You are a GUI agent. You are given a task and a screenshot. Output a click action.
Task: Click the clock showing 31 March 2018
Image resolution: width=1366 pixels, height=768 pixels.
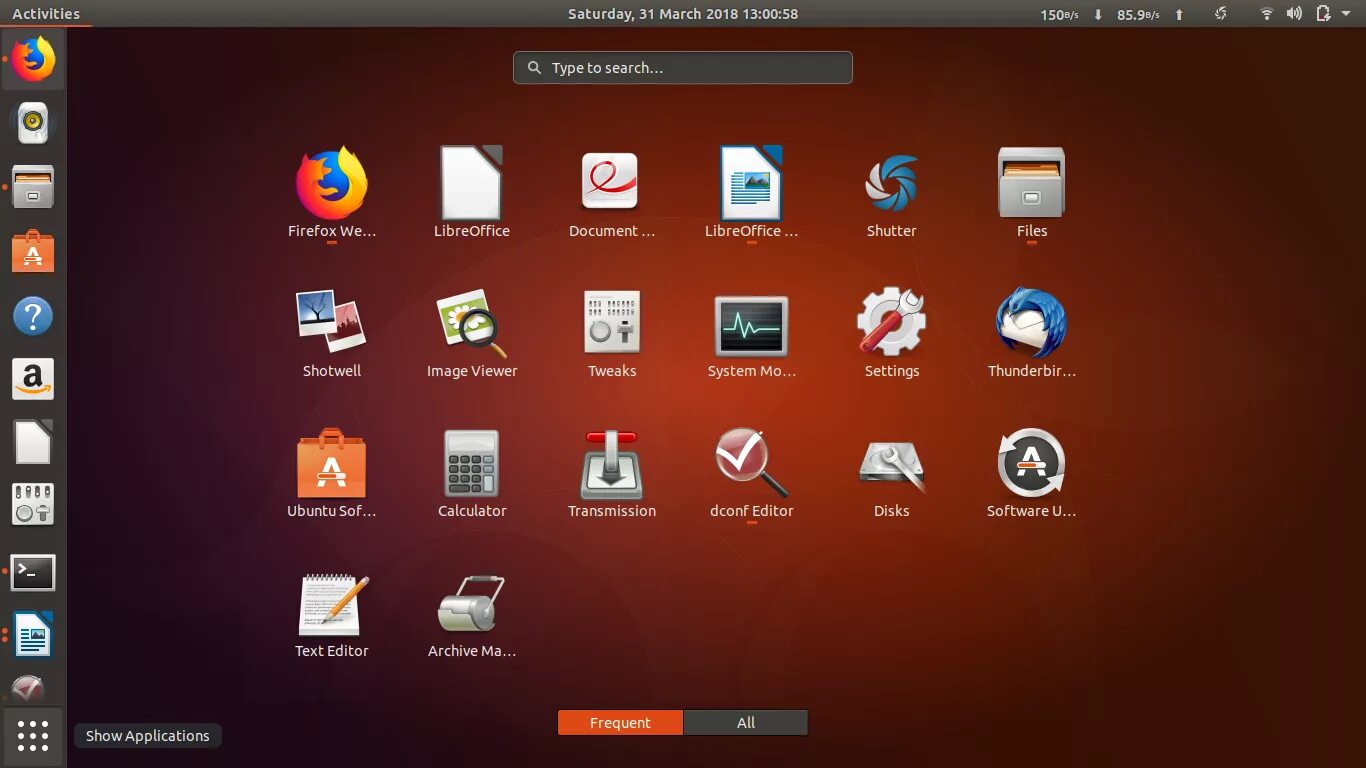click(x=683, y=13)
